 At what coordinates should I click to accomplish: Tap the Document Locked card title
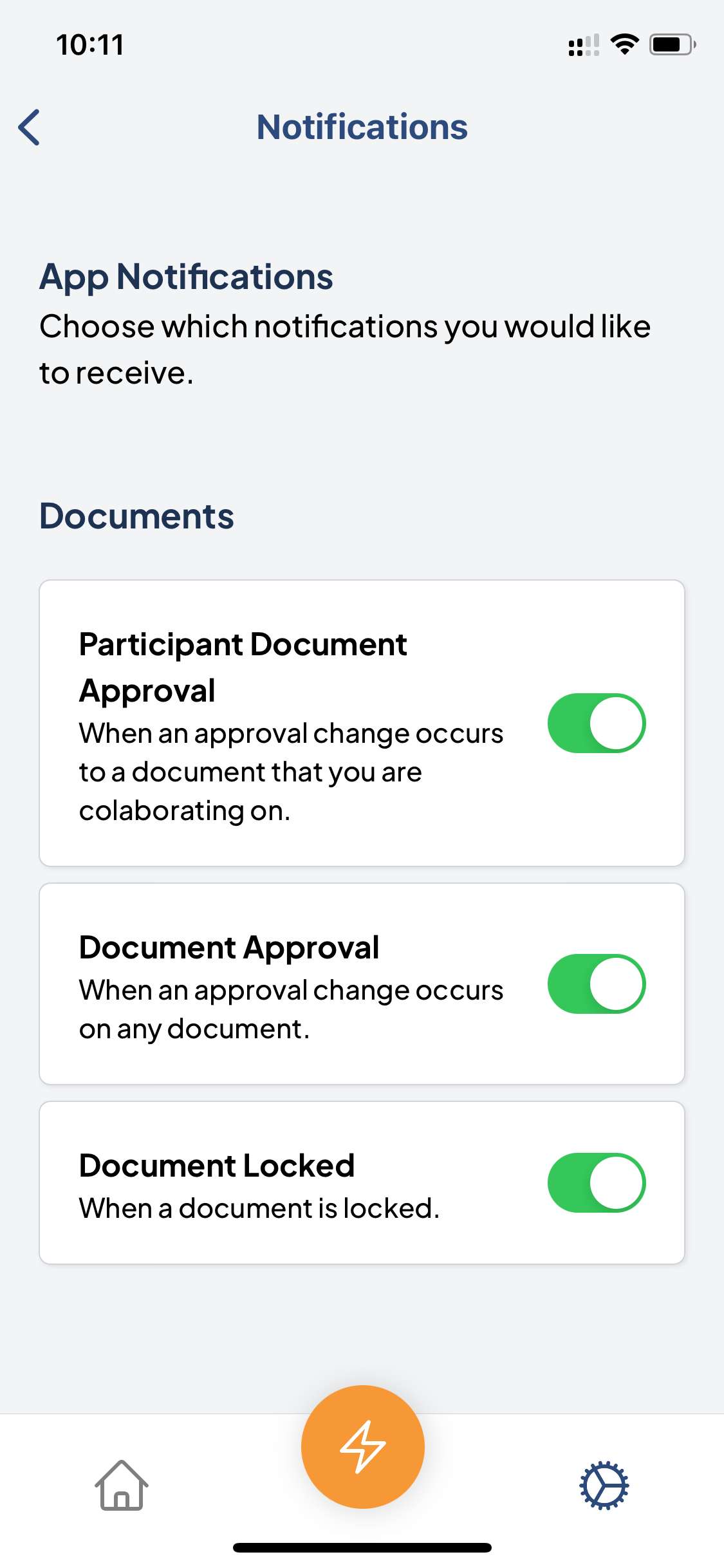[x=217, y=1166]
